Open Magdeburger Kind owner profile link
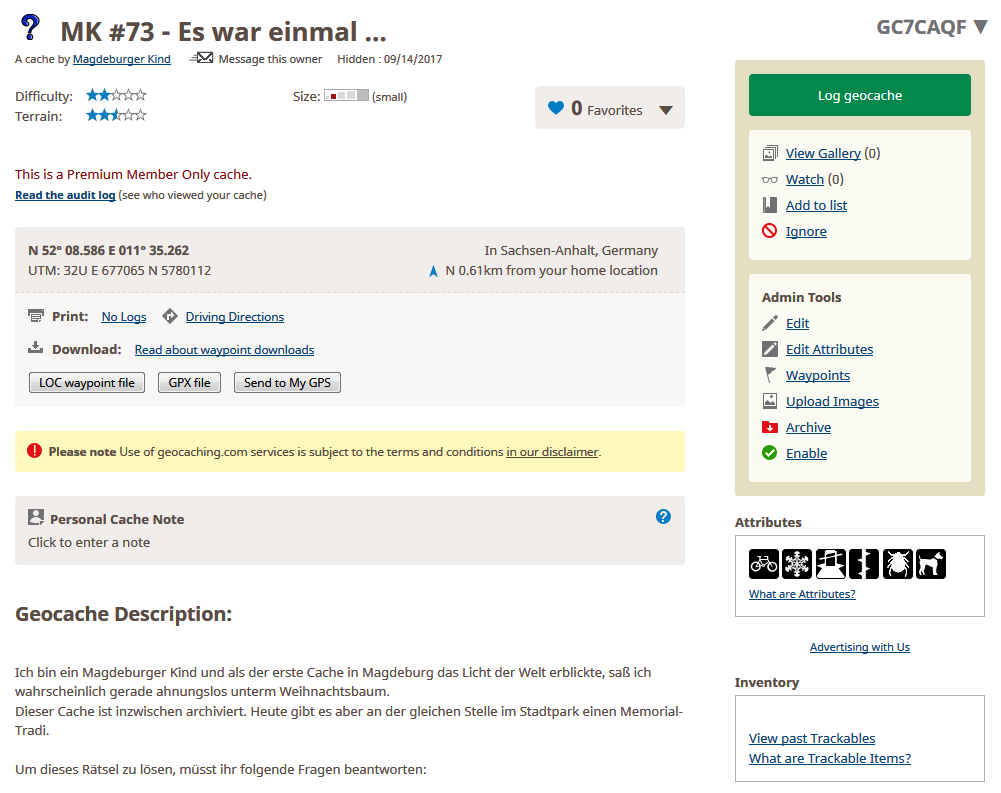Screen dimensions: 1001x793 click(121, 59)
